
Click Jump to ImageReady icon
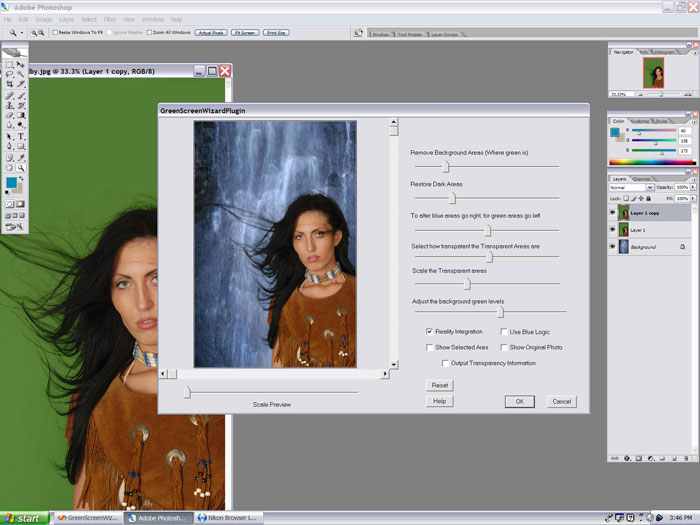tap(15, 227)
